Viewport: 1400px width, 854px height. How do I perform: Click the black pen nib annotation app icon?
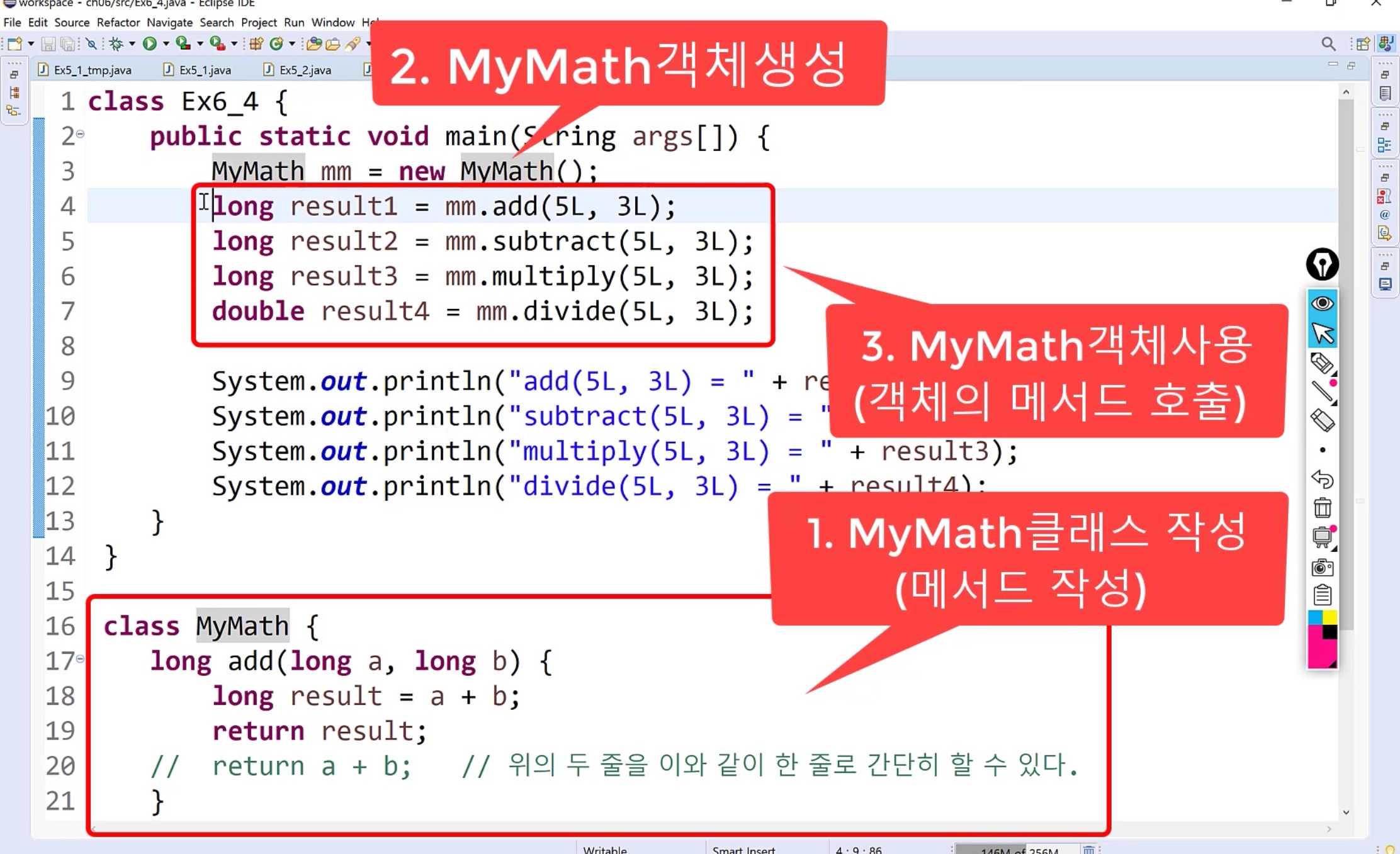coord(1322,264)
